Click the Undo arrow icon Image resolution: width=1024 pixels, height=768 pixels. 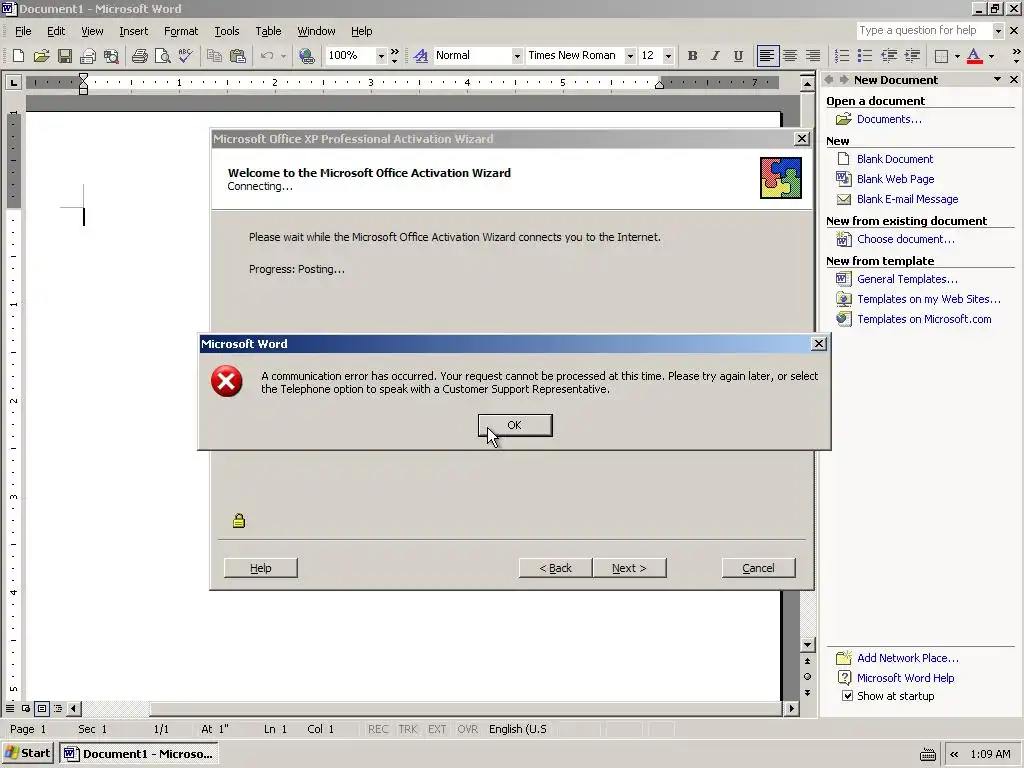[x=266, y=56]
